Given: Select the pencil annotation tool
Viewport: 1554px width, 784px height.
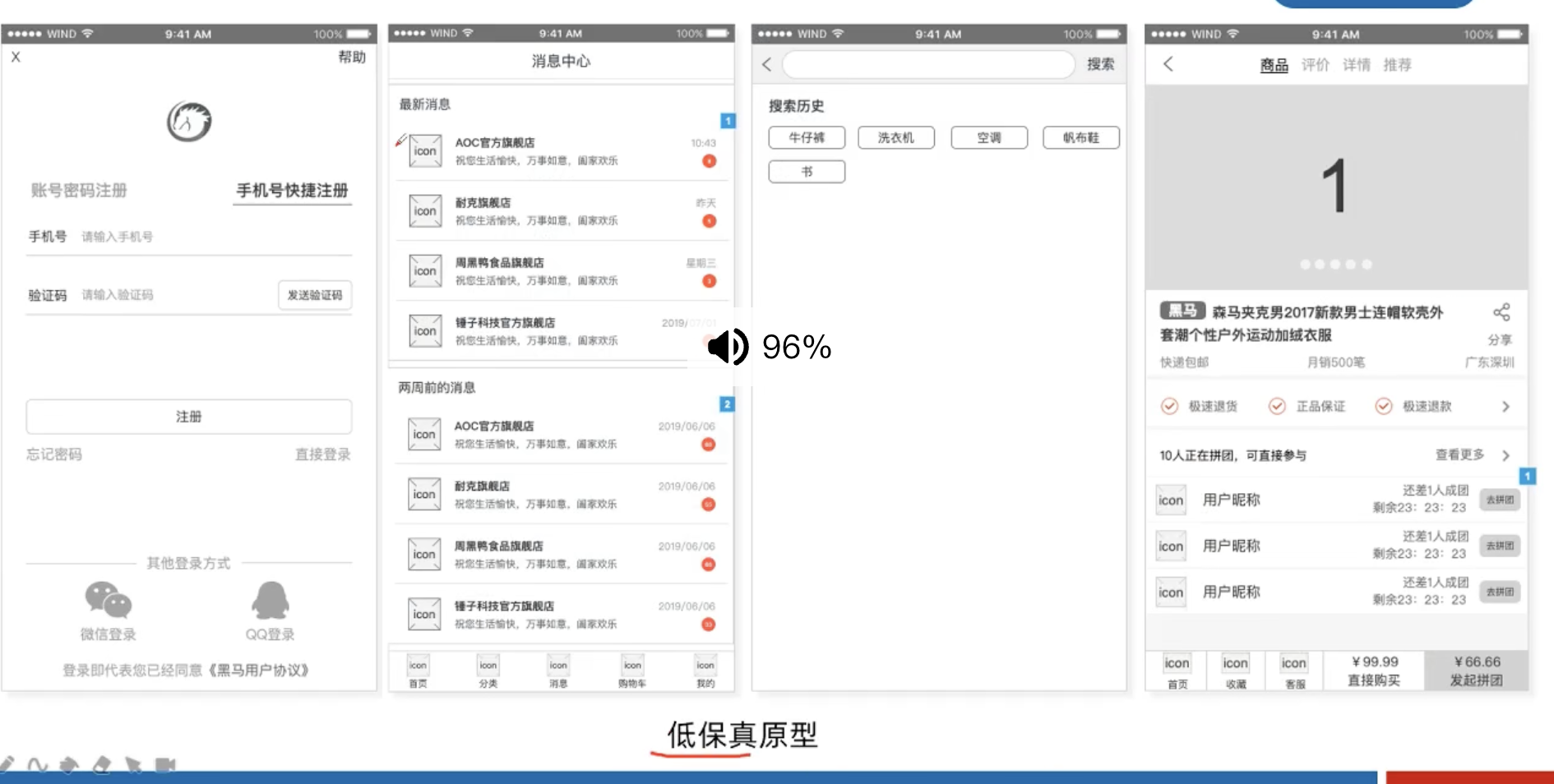Looking at the screenshot, I should click(x=7, y=764).
